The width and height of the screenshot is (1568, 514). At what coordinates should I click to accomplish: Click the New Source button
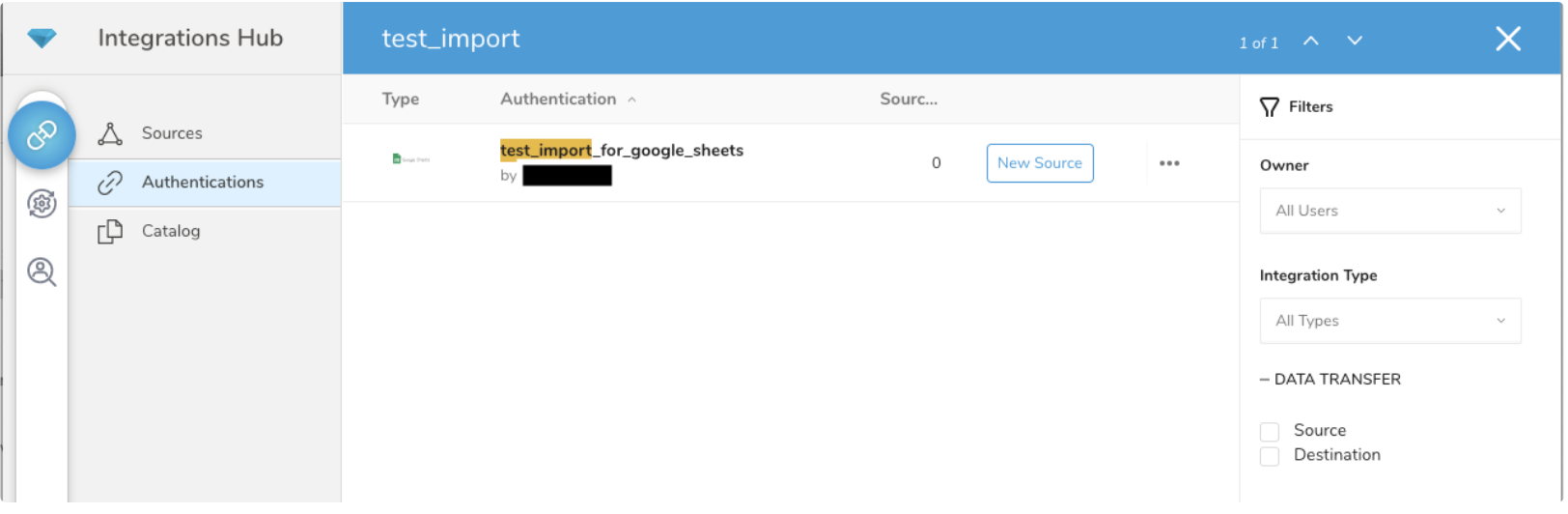[x=1039, y=163]
